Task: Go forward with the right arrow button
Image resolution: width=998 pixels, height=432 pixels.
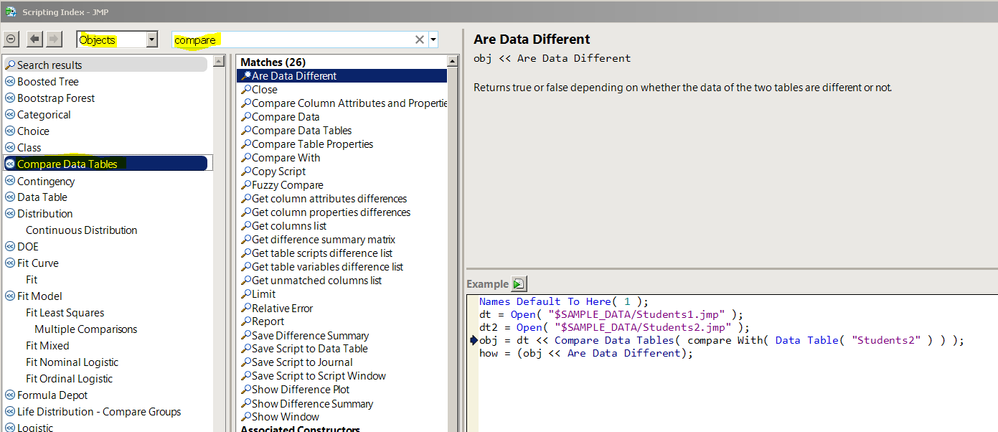Action: pos(54,39)
